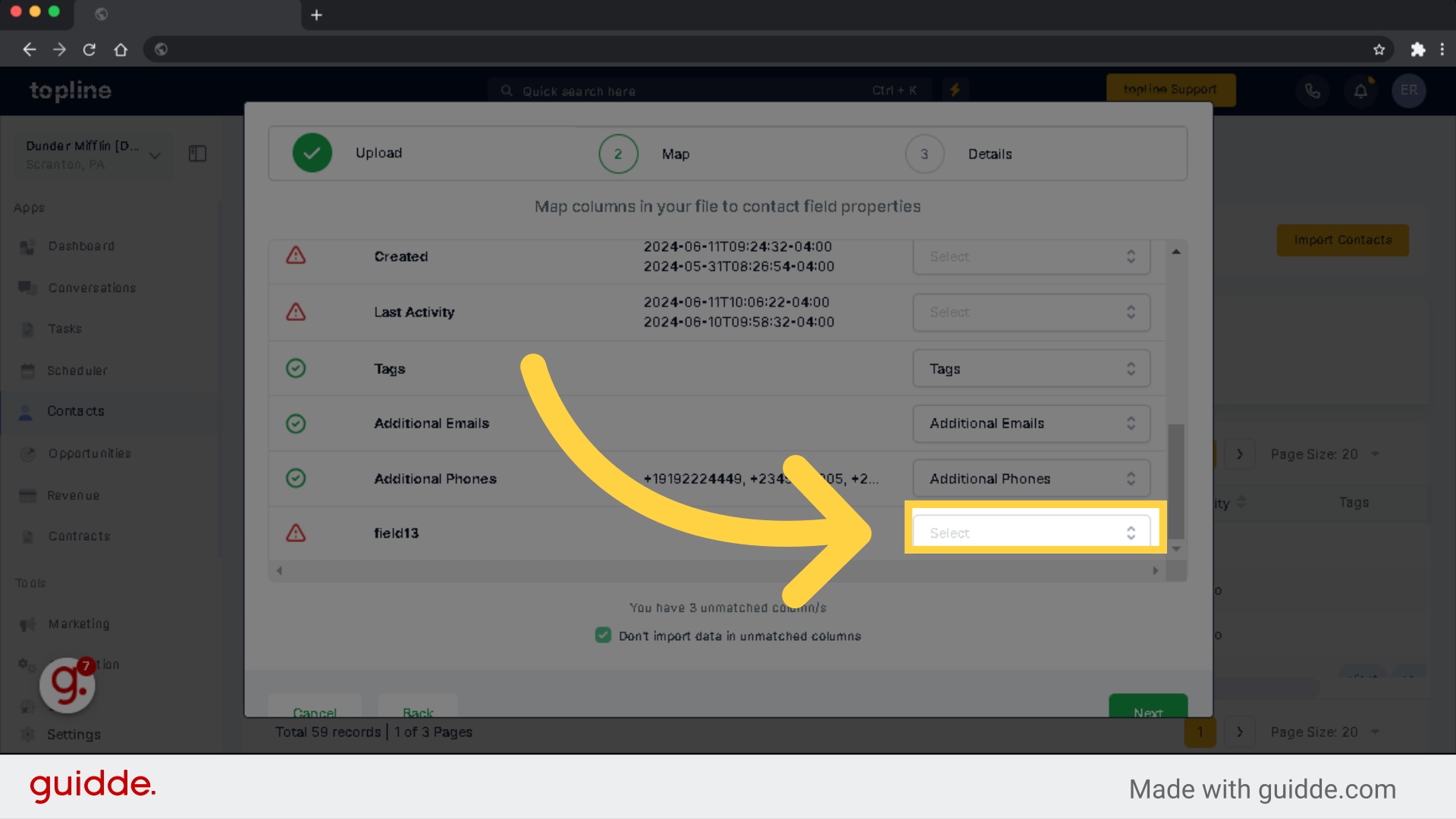Click the lightning bolt quick action icon
Screen dimensions: 1456x819
[955, 90]
